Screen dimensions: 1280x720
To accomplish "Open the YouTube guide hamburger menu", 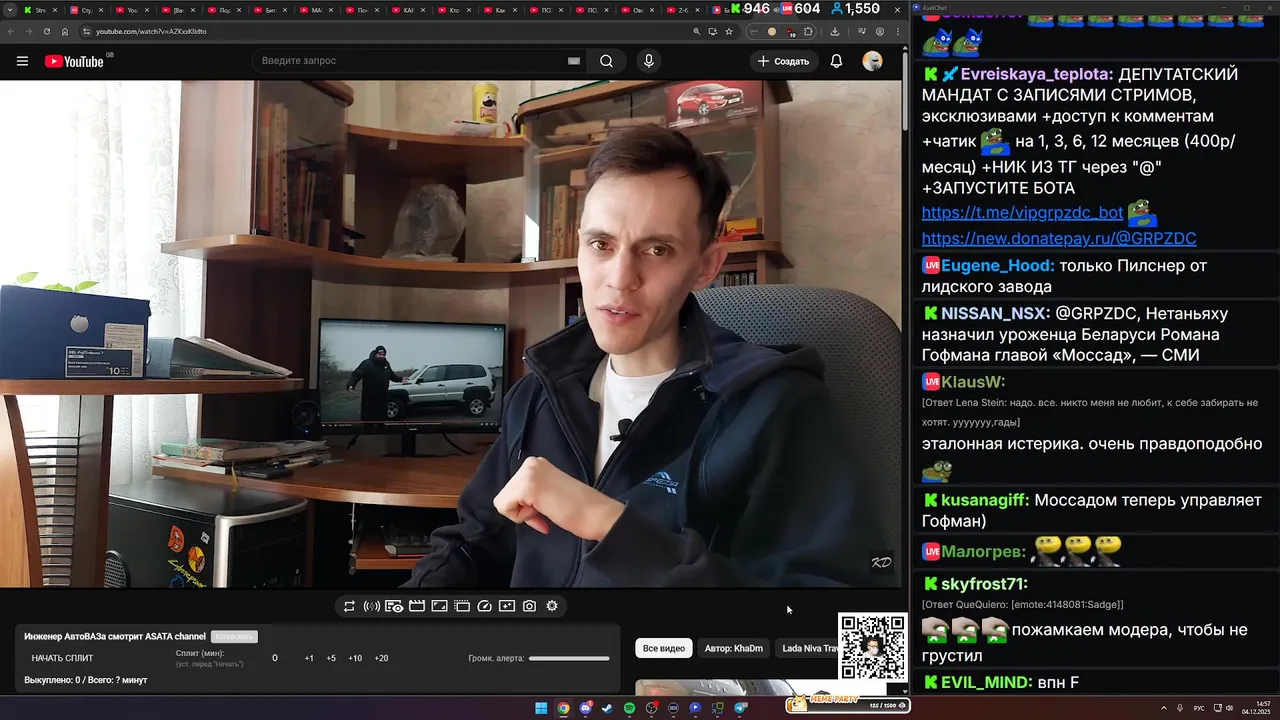I will pyautogui.click(x=22, y=61).
